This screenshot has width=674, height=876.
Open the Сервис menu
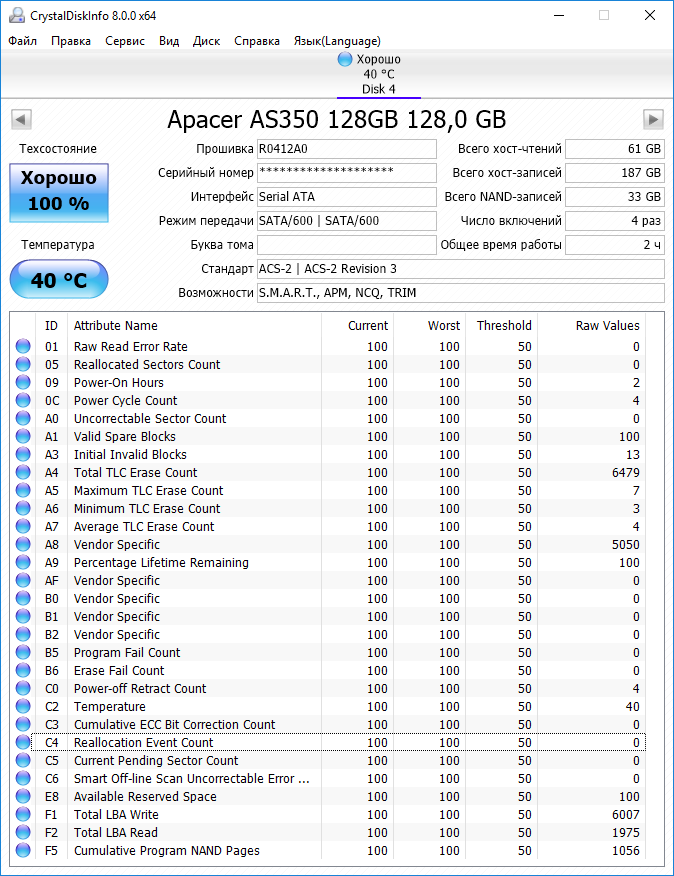click(125, 41)
